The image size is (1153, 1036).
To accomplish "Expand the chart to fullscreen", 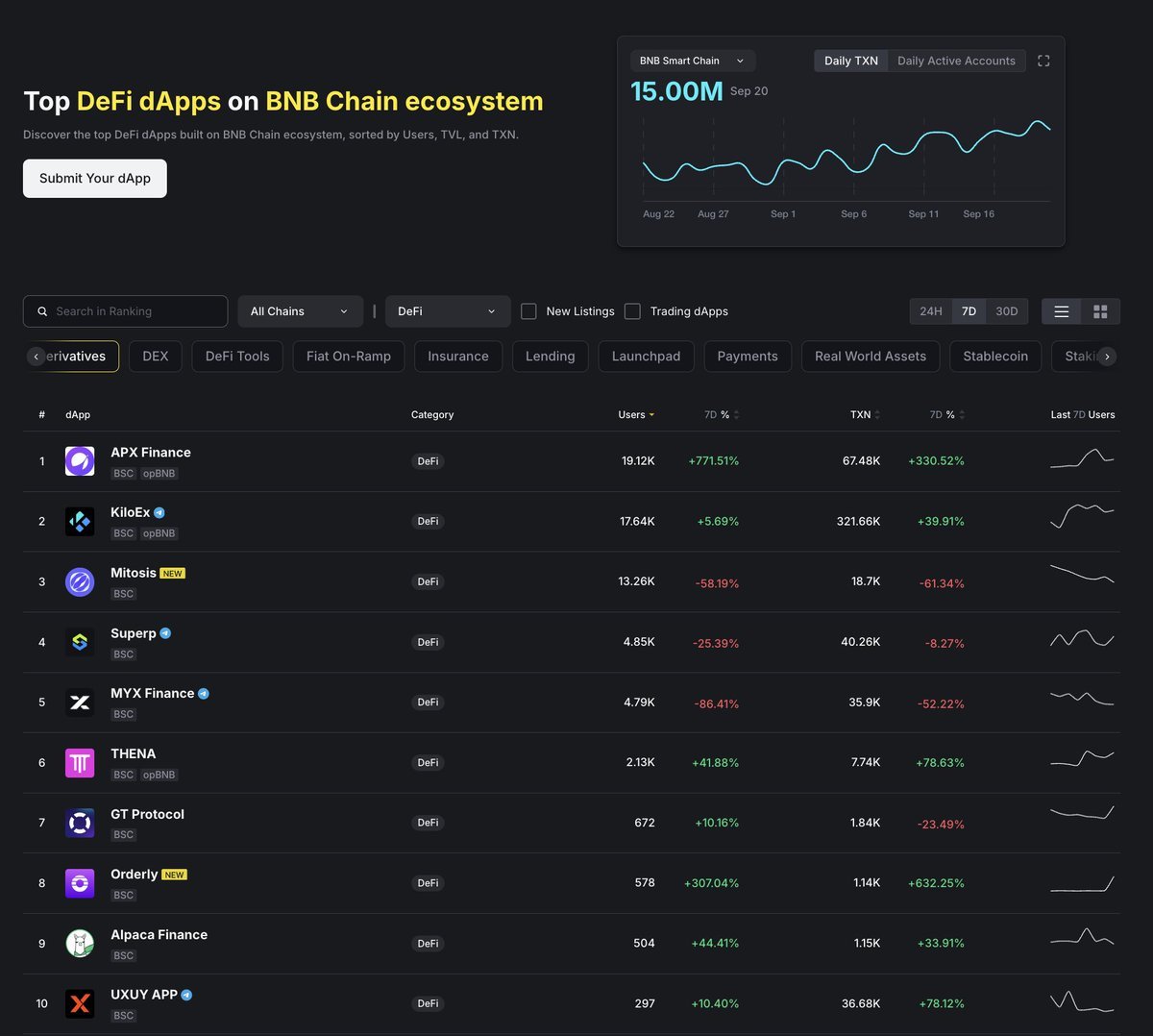I will tap(1043, 61).
